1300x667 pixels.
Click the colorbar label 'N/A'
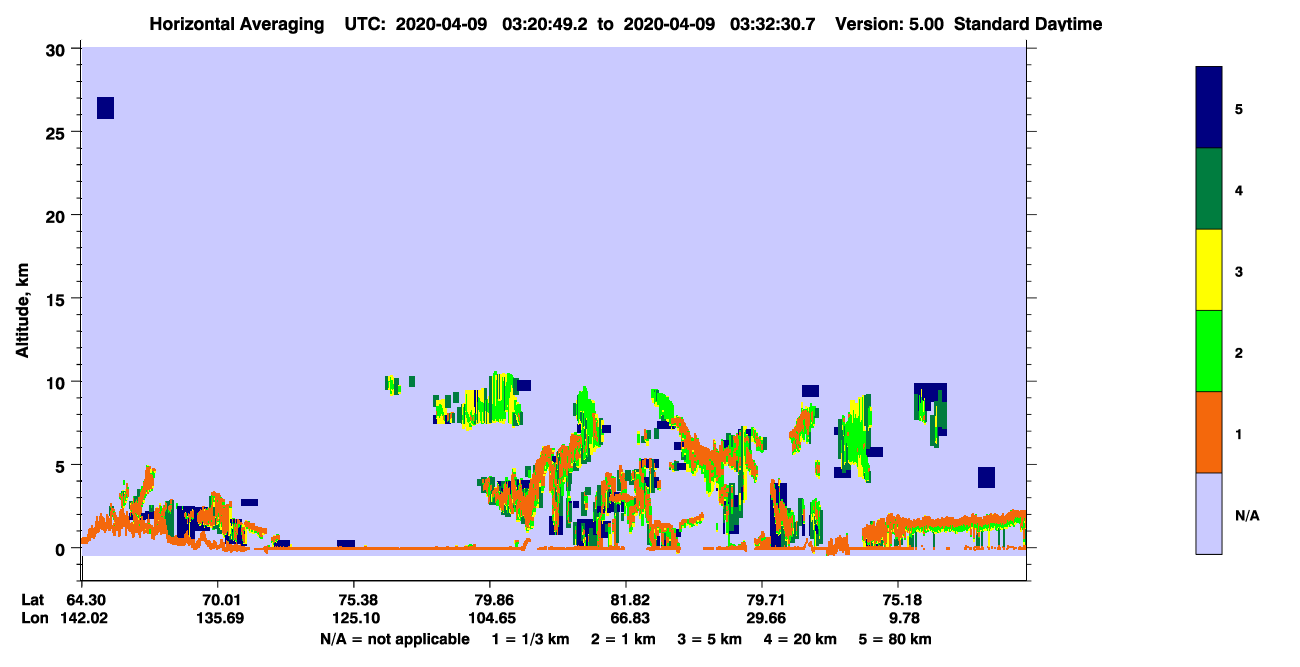point(1247,515)
